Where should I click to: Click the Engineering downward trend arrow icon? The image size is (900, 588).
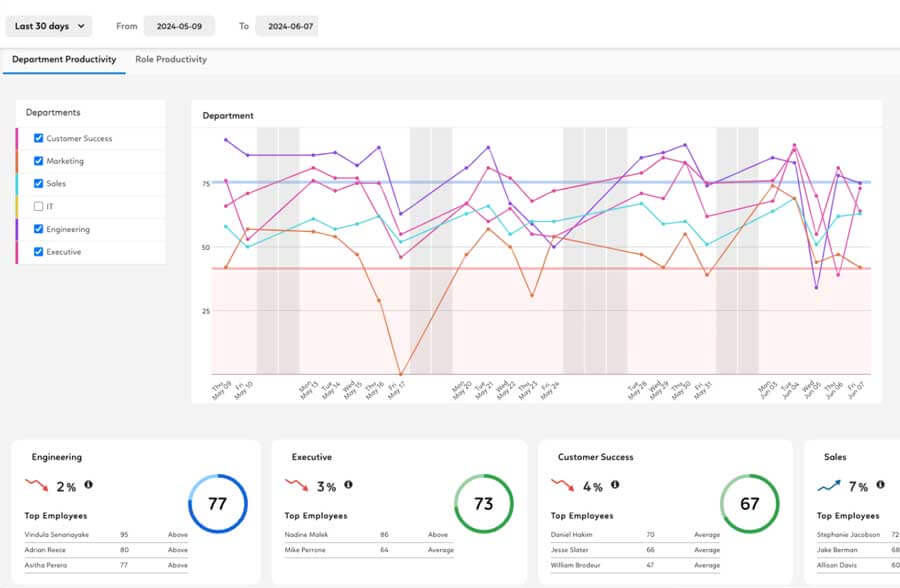pos(36,486)
